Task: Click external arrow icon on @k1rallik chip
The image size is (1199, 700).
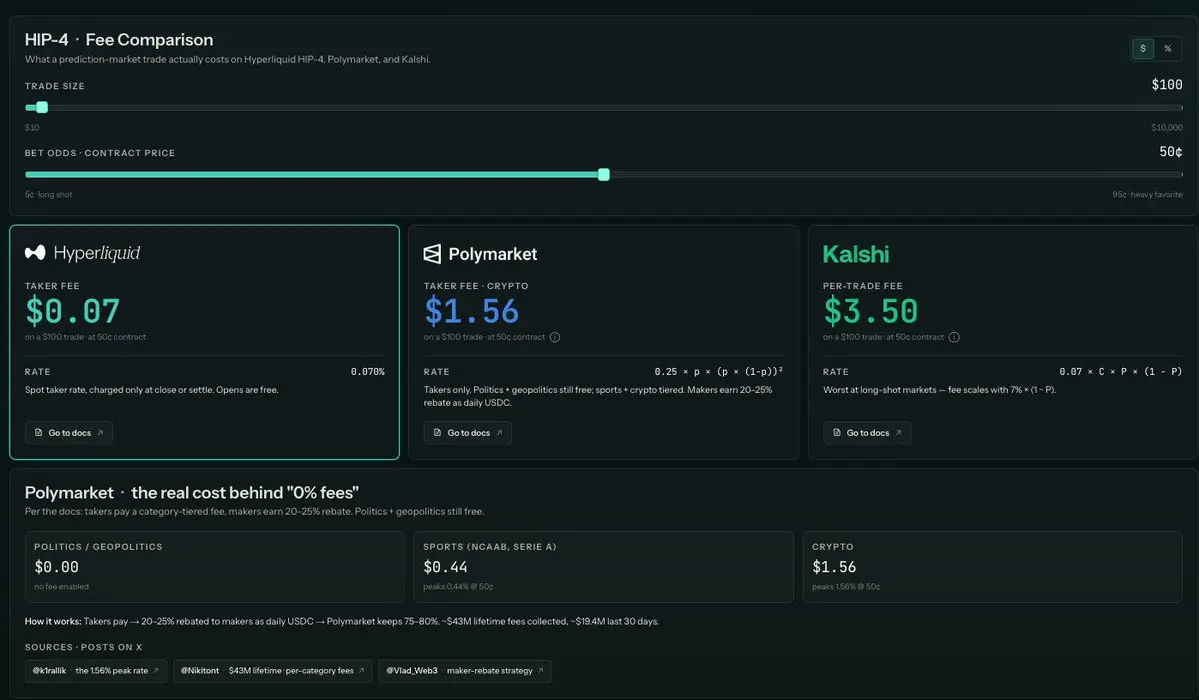Action: point(156,671)
